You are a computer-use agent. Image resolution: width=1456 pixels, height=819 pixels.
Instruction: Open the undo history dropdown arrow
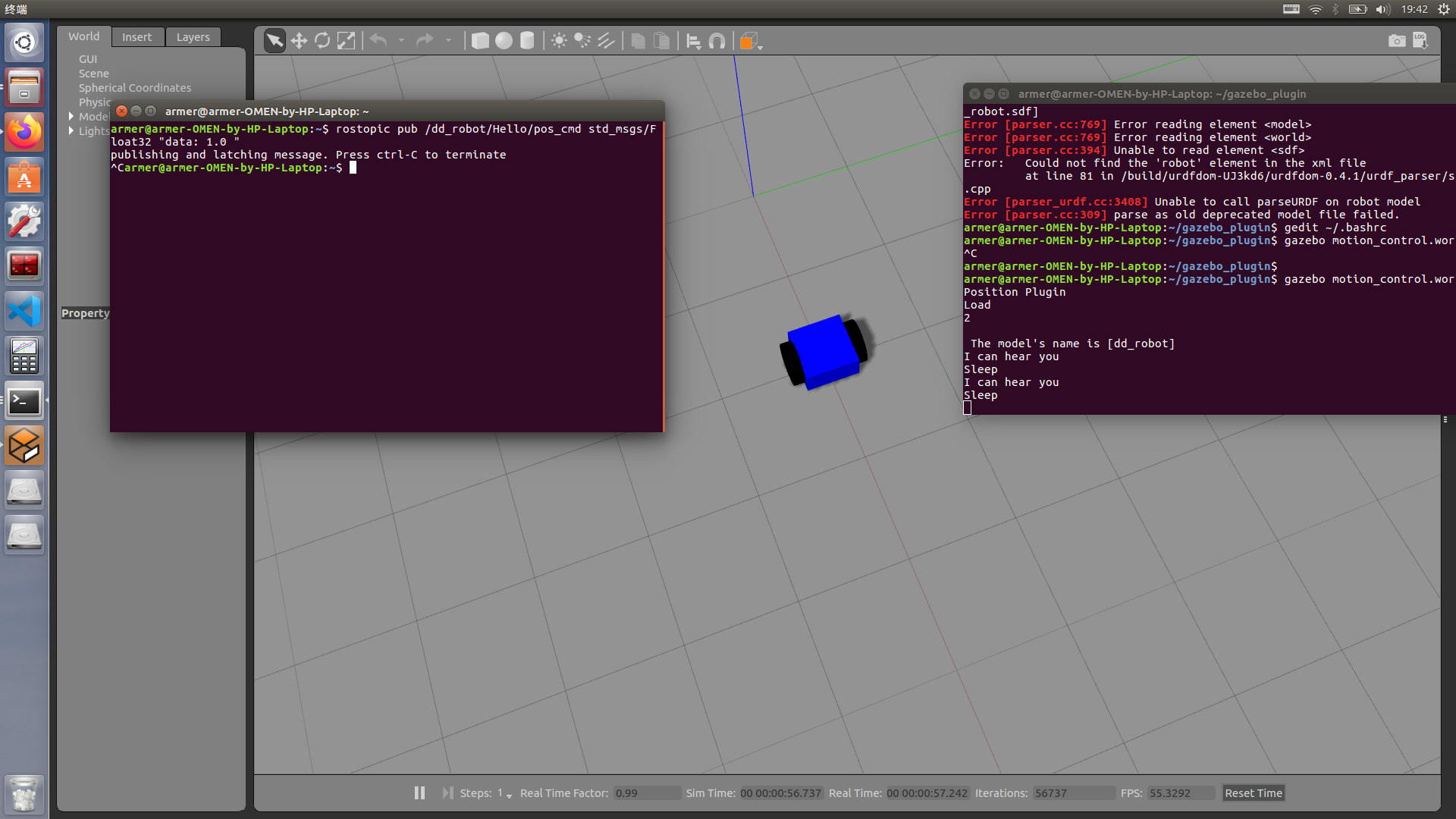click(401, 41)
